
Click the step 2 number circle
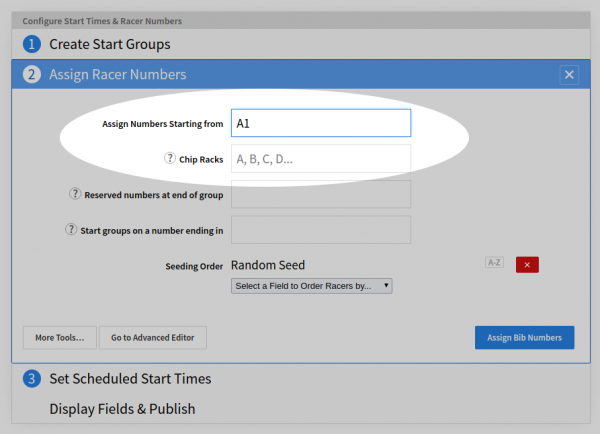tap(31, 74)
